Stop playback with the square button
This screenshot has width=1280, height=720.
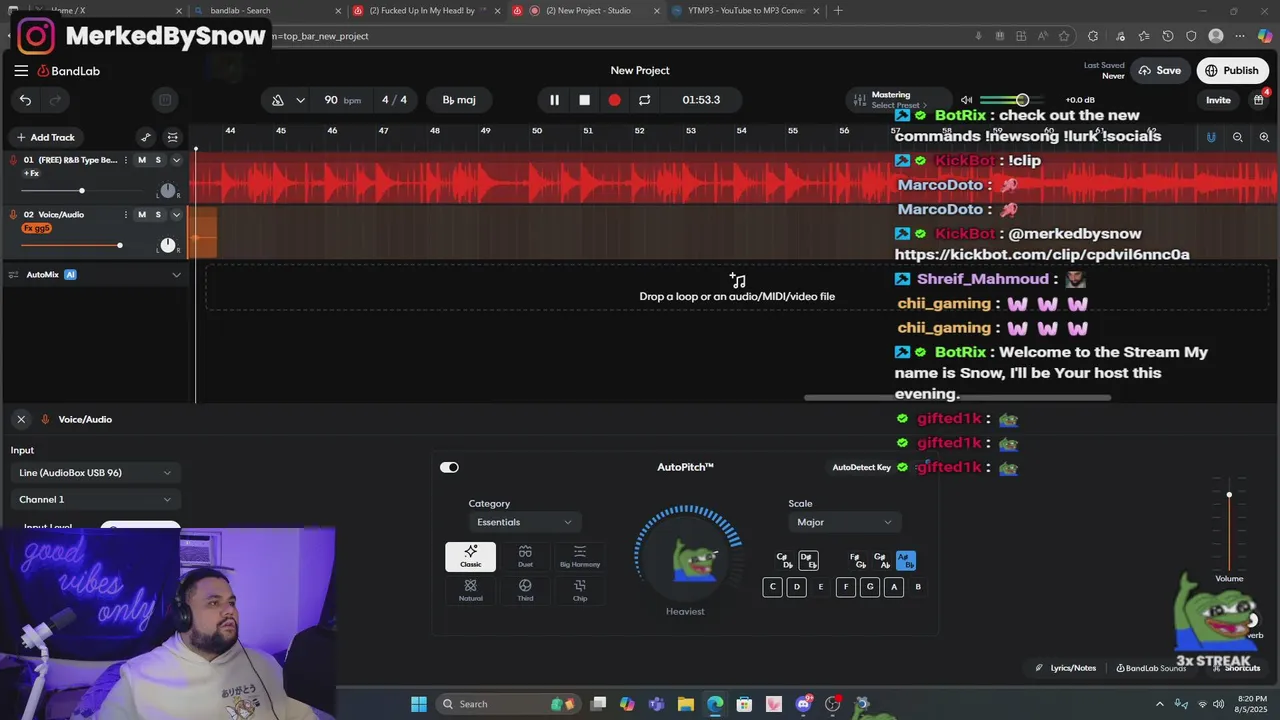(x=584, y=100)
